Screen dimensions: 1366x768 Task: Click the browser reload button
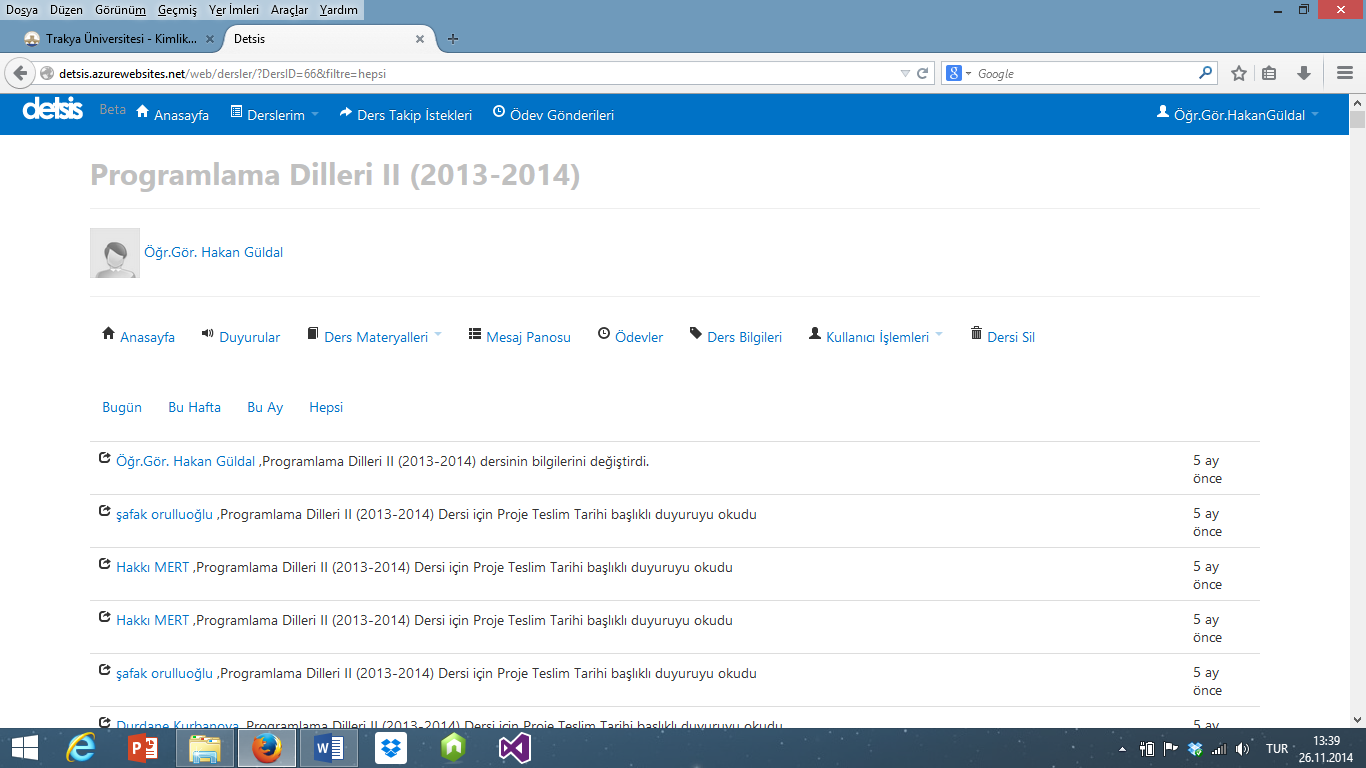point(923,73)
